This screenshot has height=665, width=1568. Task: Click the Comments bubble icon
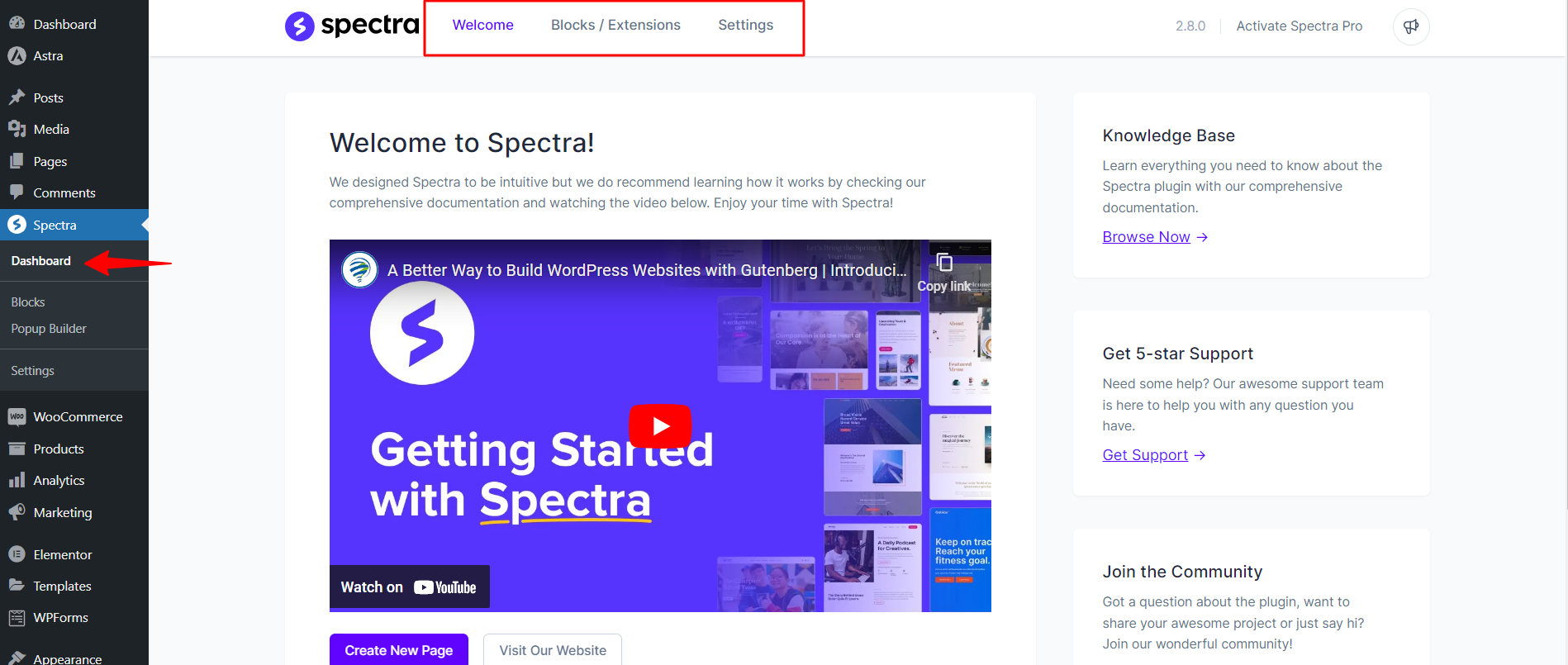pos(17,192)
